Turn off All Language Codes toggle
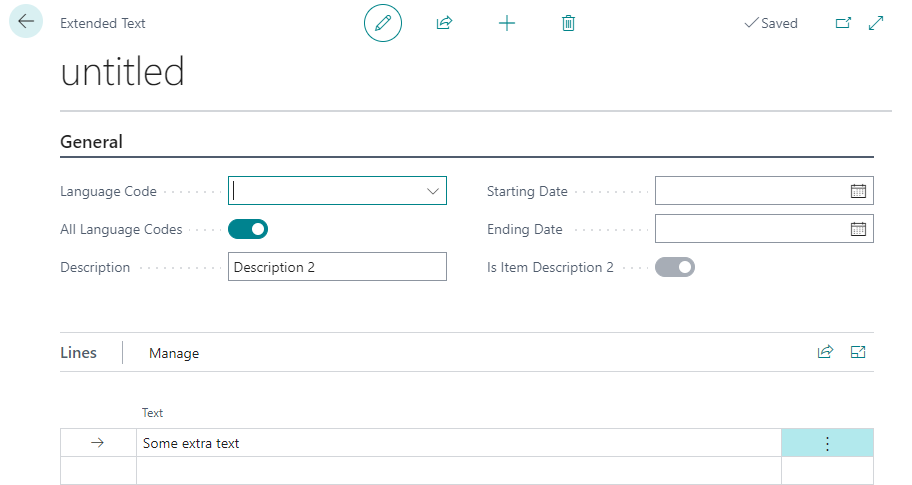The image size is (912, 485). pyautogui.click(x=248, y=229)
